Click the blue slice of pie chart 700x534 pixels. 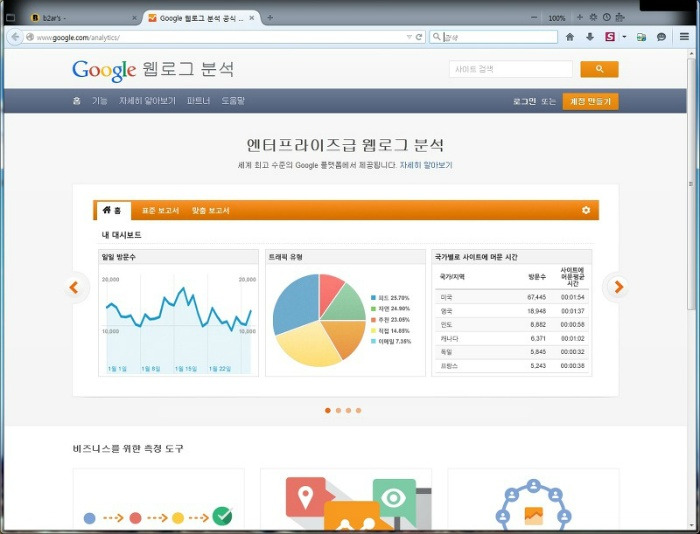pyautogui.click(x=295, y=304)
